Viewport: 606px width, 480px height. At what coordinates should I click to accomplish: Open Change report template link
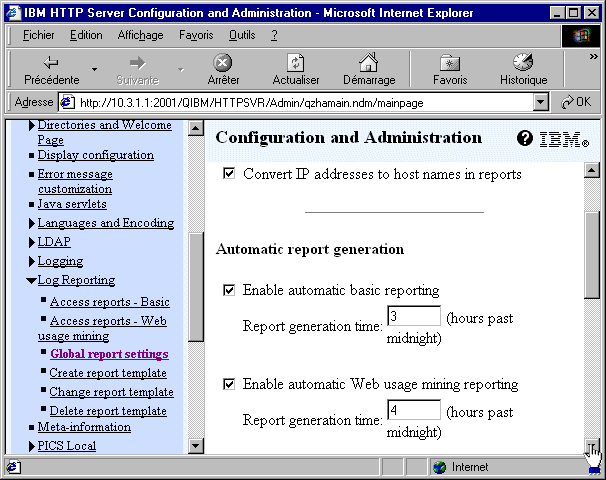click(x=111, y=392)
